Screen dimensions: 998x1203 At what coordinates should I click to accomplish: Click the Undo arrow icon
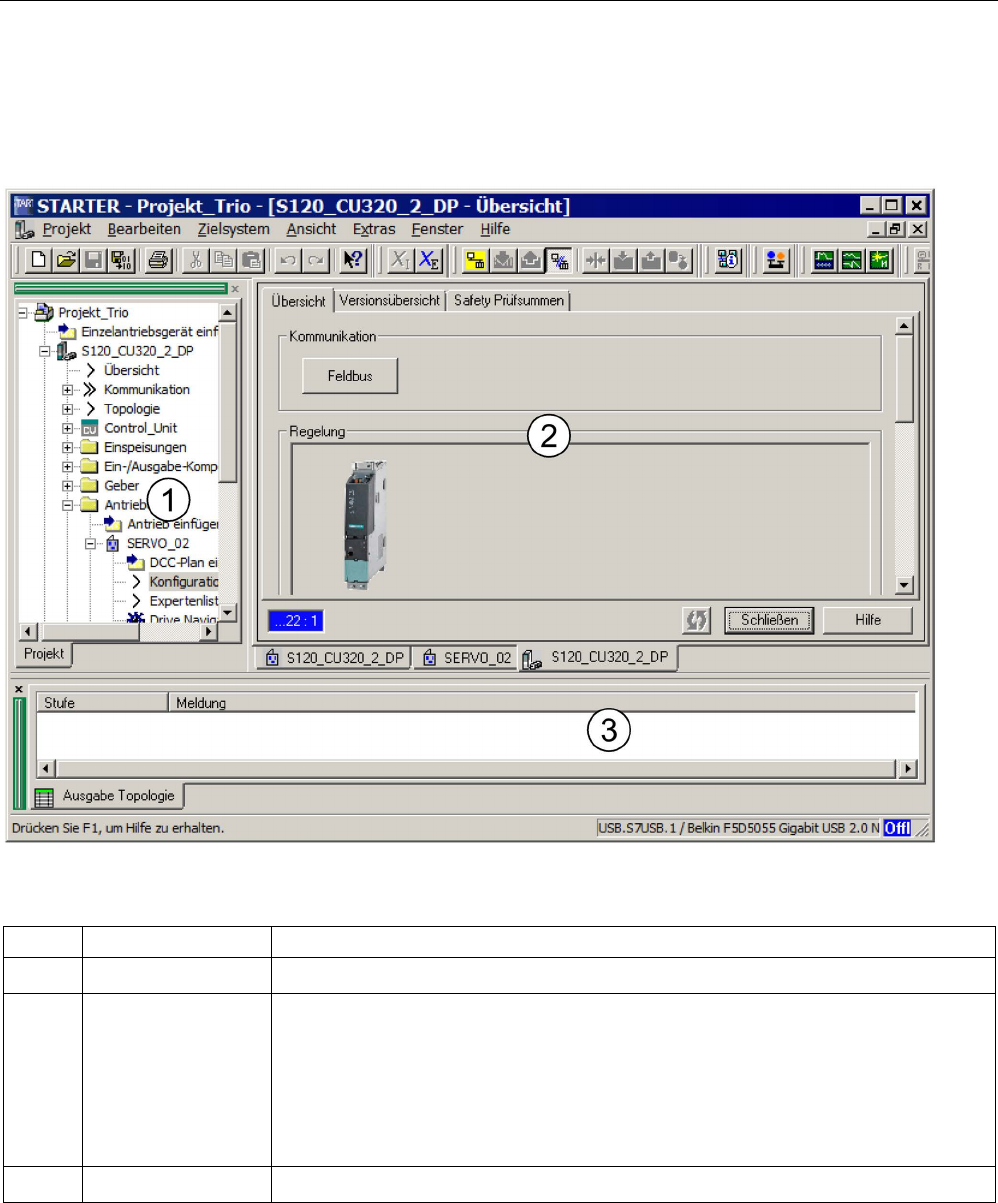(x=286, y=260)
